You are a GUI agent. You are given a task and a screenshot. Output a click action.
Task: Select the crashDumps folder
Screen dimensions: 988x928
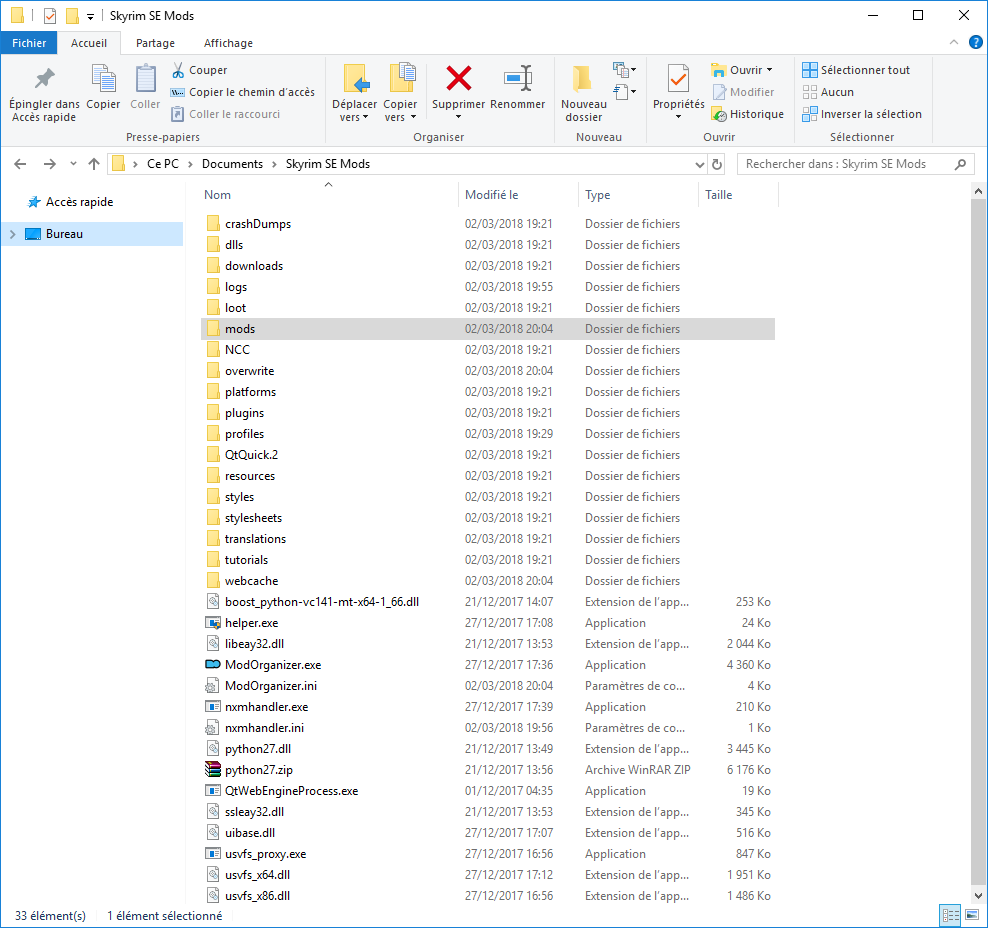click(488, 224)
